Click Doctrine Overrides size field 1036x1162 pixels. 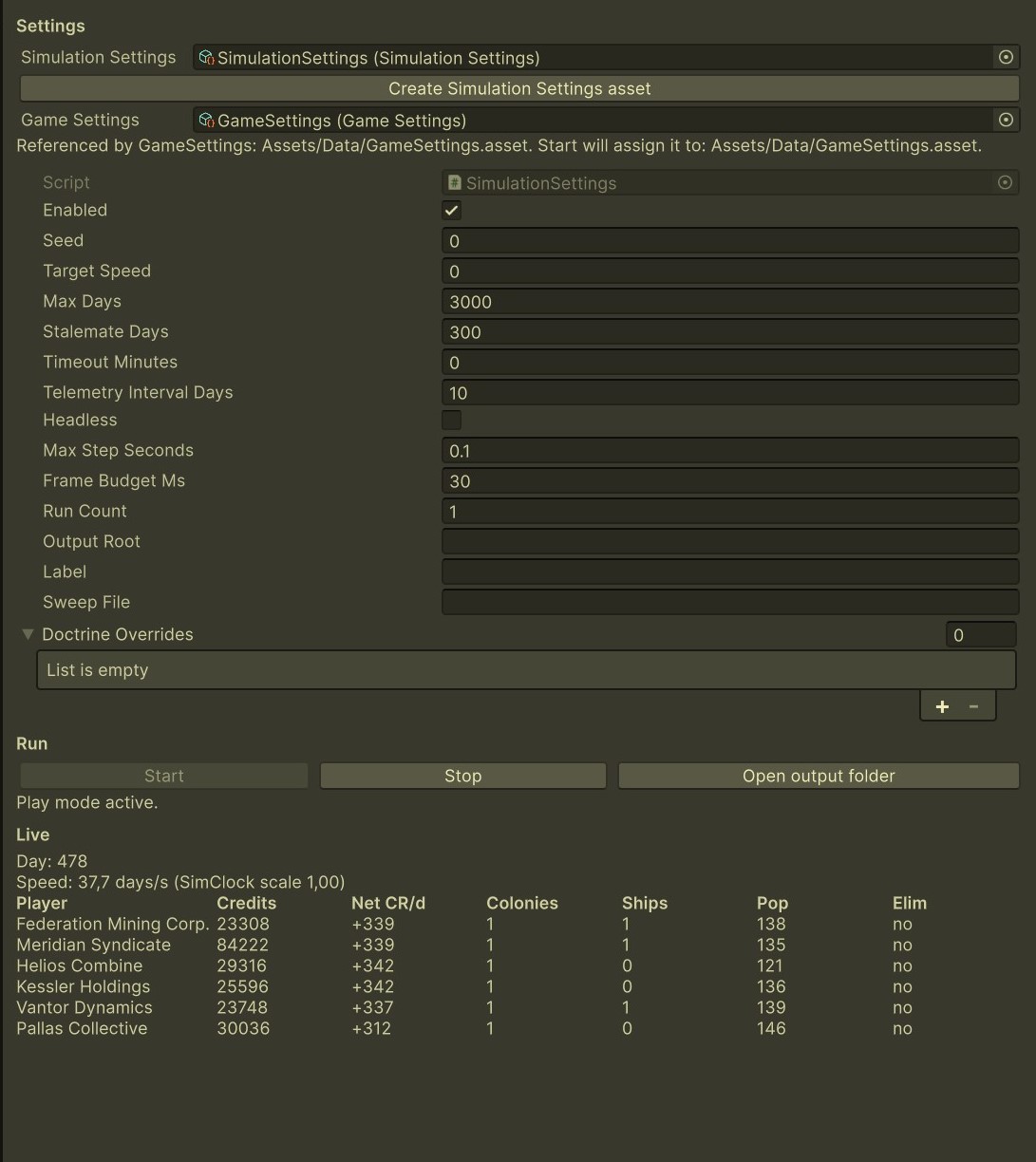click(981, 635)
